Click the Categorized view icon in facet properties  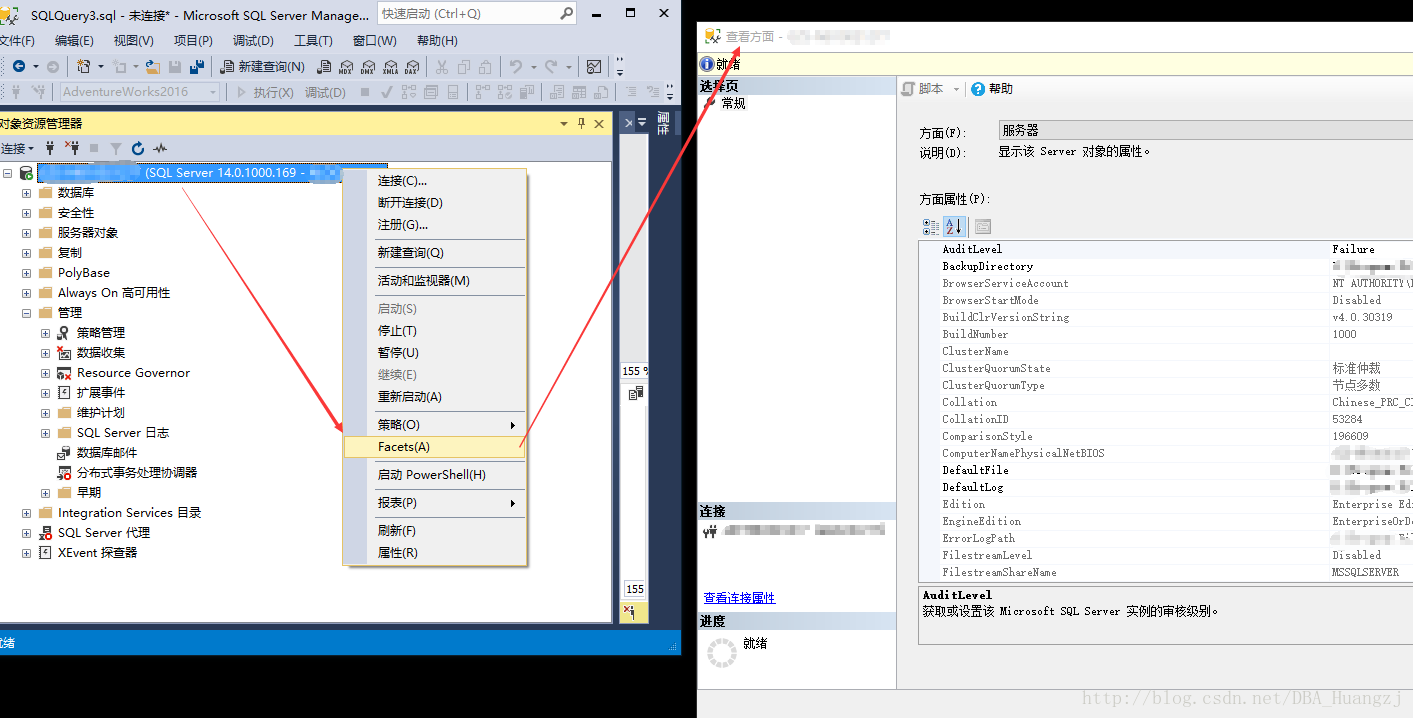pyautogui.click(x=931, y=227)
